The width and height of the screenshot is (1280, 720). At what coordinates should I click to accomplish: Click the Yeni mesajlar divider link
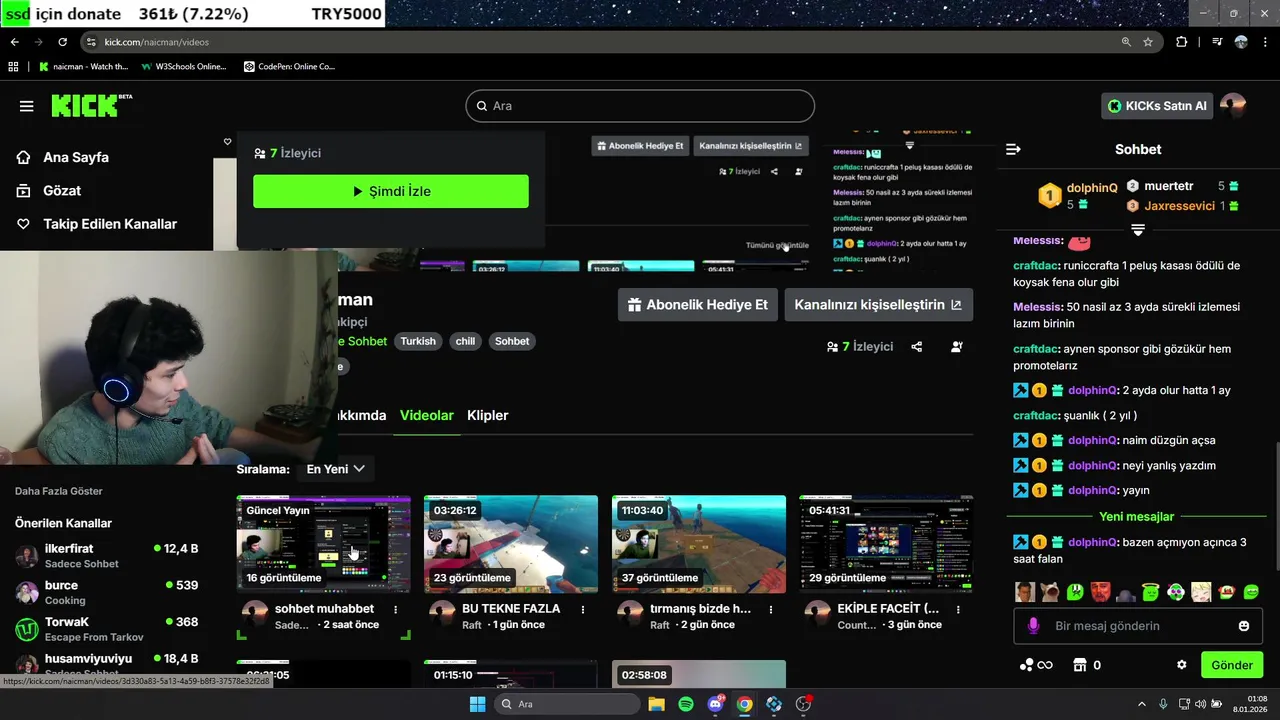pyautogui.click(x=1137, y=517)
